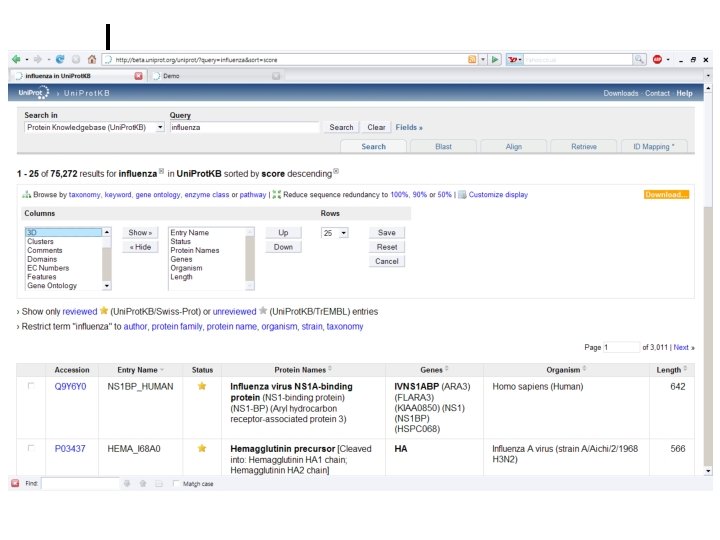The width and height of the screenshot is (720, 540).
Task: Open the Align tab
Action: 513,146
